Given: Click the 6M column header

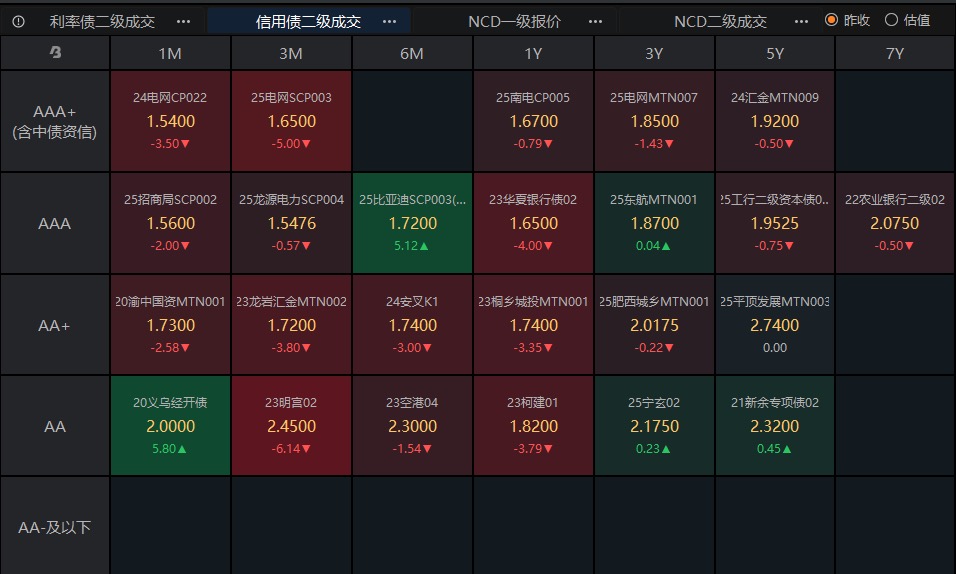Looking at the screenshot, I should (412, 53).
